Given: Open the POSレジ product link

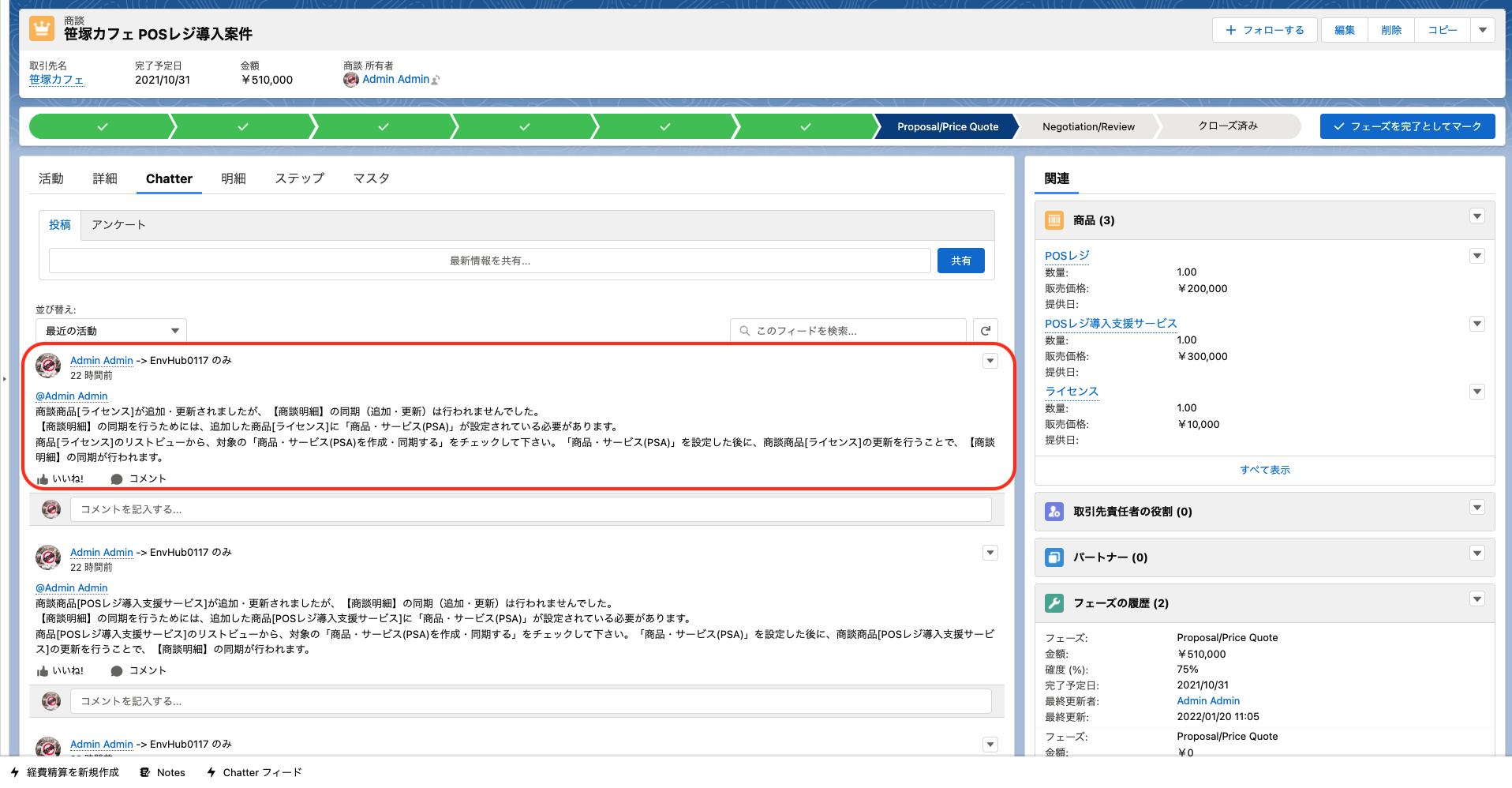Looking at the screenshot, I should click(1067, 256).
